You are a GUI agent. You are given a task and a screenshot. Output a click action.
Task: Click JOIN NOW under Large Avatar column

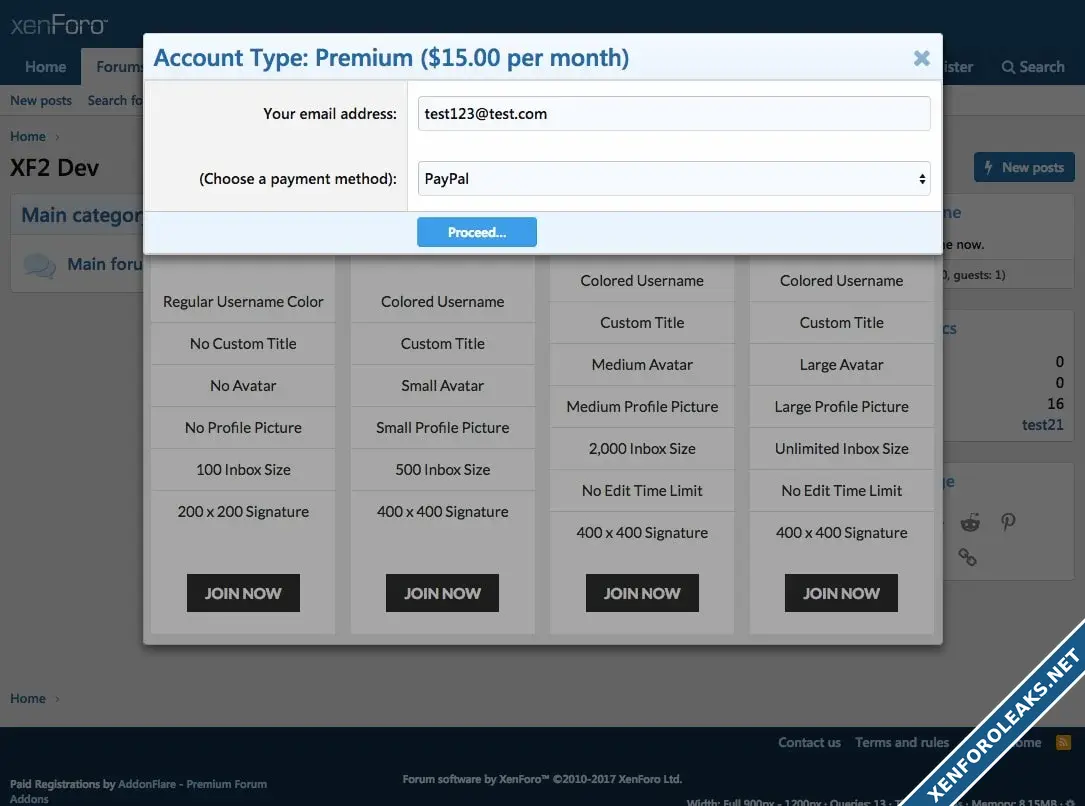click(841, 593)
